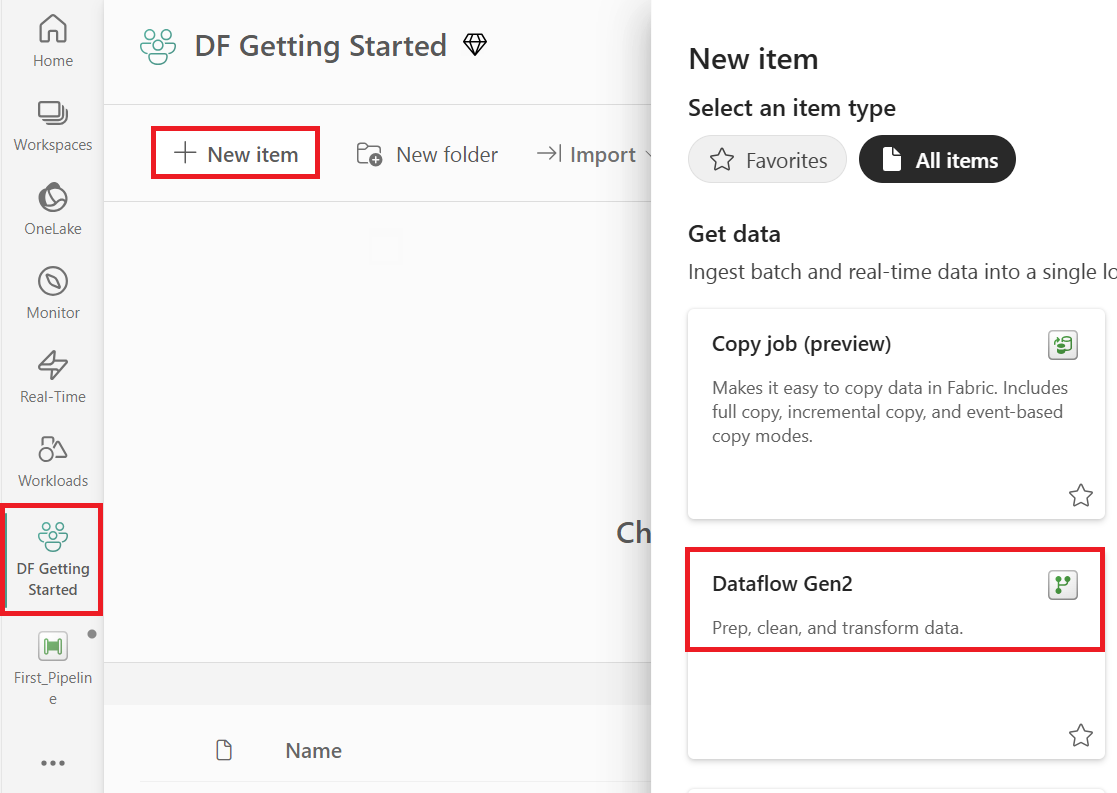Click the diamond icon next to workspace title
Screen dimensions: 1117x793
point(475,44)
